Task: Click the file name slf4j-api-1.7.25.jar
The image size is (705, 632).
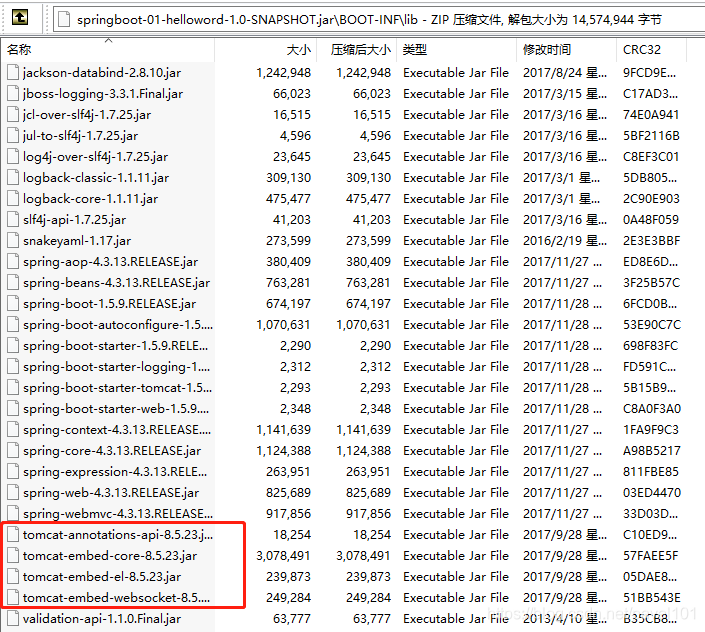Action: tap(74, 220)
